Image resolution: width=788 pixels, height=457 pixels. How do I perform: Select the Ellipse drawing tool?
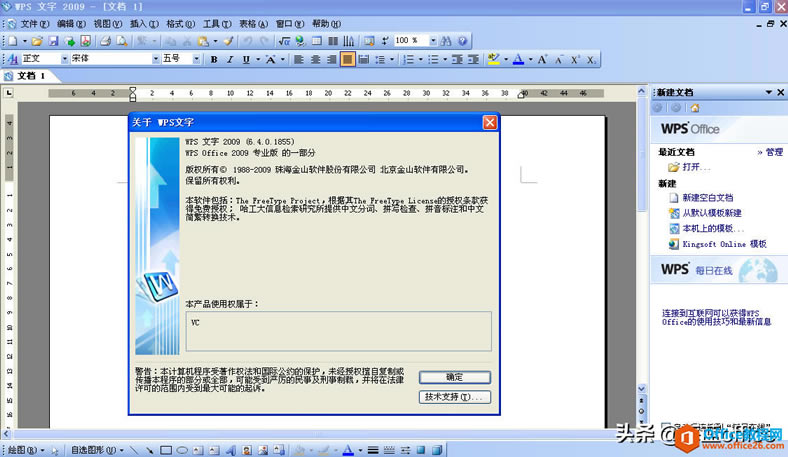pyautogui.click(x=182, y=450)
